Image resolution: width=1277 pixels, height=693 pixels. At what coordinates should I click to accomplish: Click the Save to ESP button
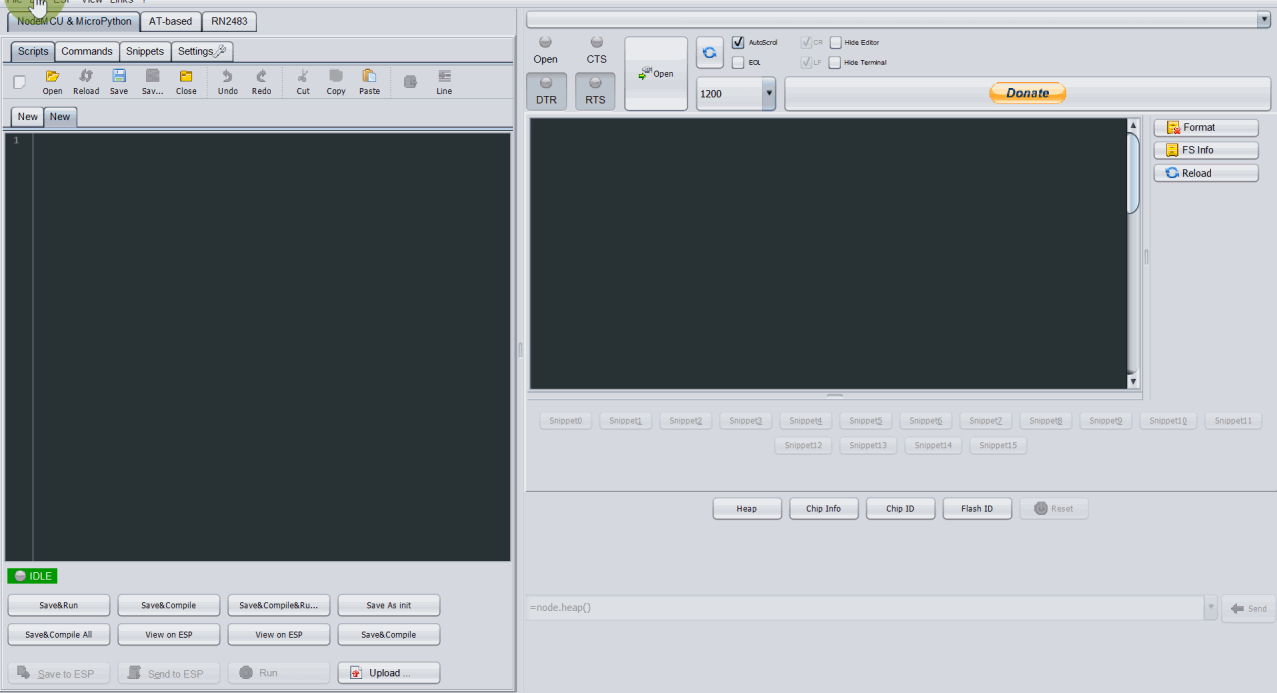pyautogui.click(x=59, y=673)
